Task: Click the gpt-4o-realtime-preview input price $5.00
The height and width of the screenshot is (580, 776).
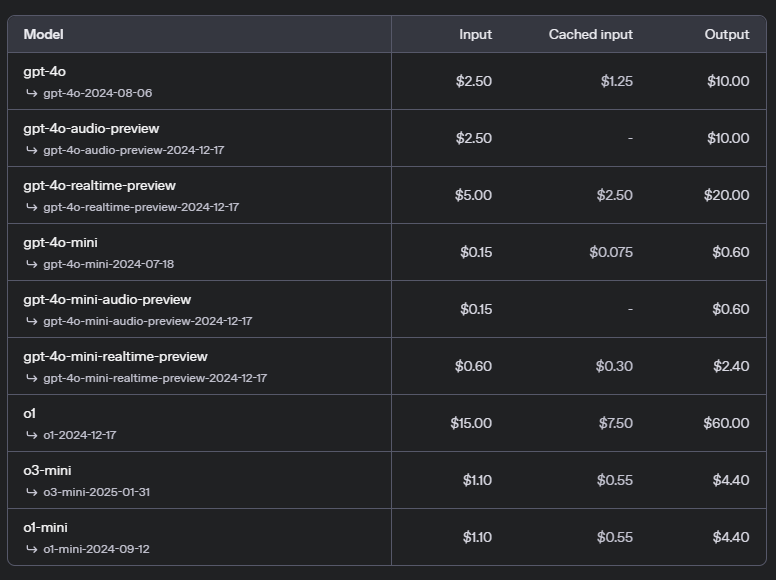Action: [473, 195]
